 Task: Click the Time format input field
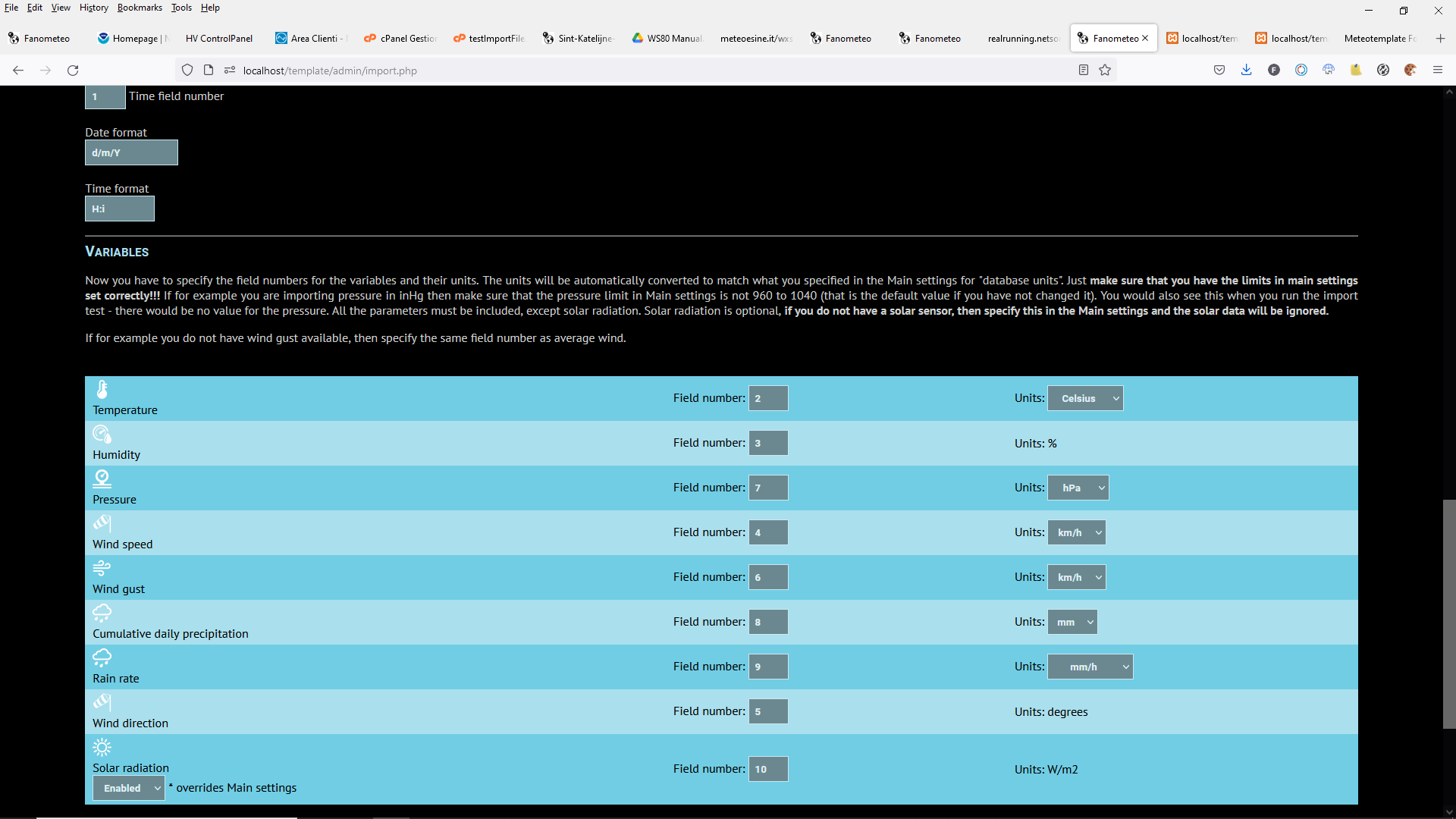click(120, 209)
